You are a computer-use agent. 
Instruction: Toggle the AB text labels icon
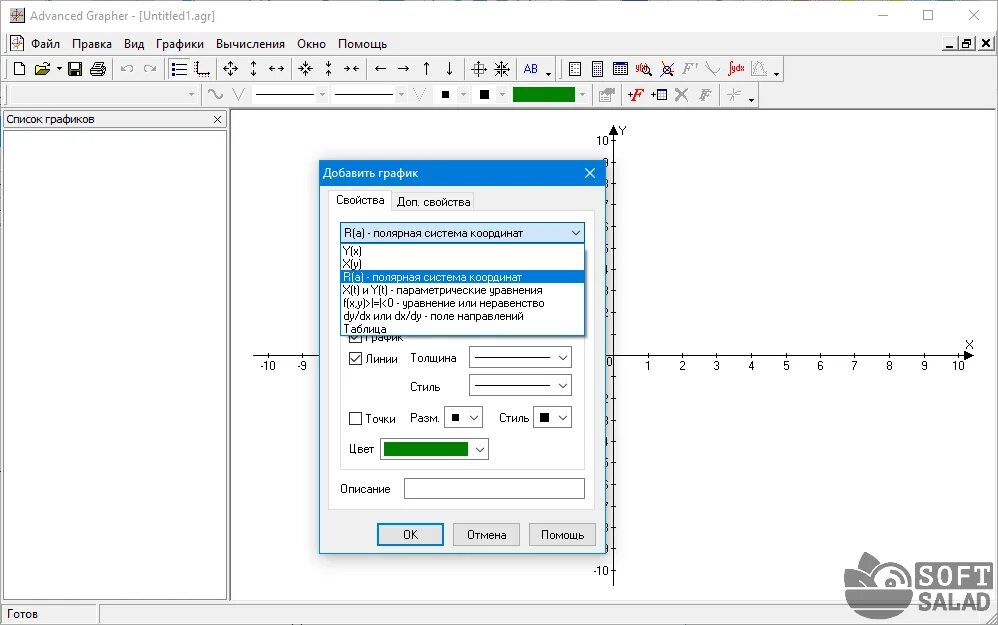tap(530, 68)
